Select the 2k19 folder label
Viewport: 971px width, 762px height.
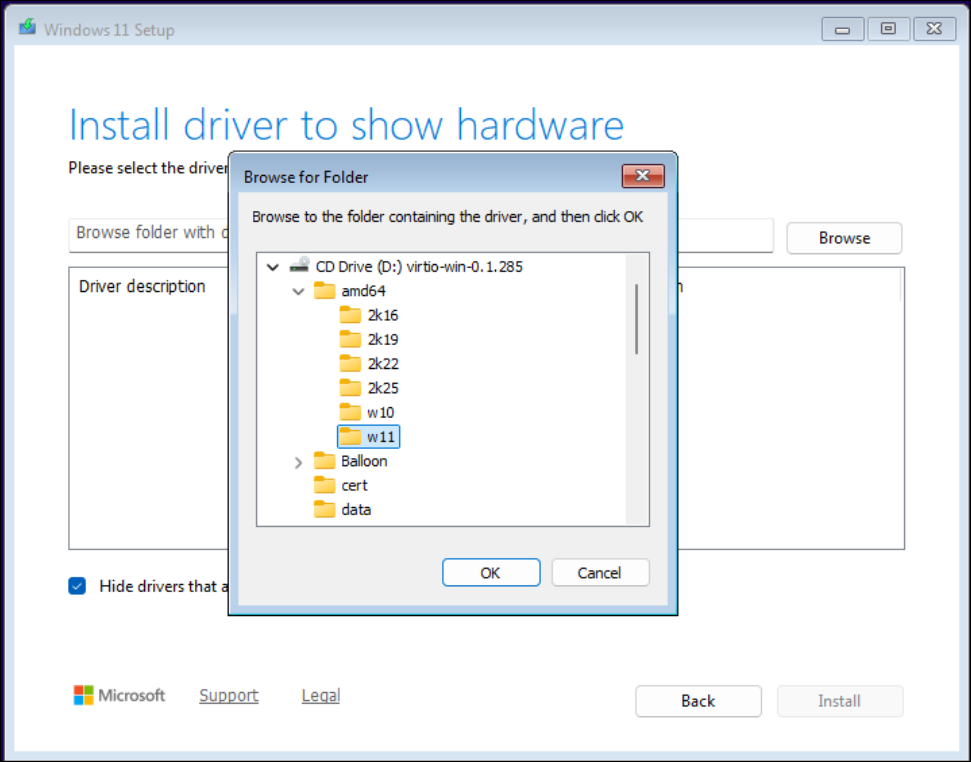tap(383, 339)
